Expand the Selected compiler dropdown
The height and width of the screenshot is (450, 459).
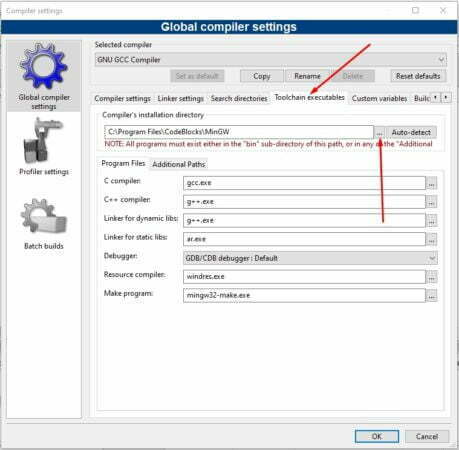(x=441, y=60)
